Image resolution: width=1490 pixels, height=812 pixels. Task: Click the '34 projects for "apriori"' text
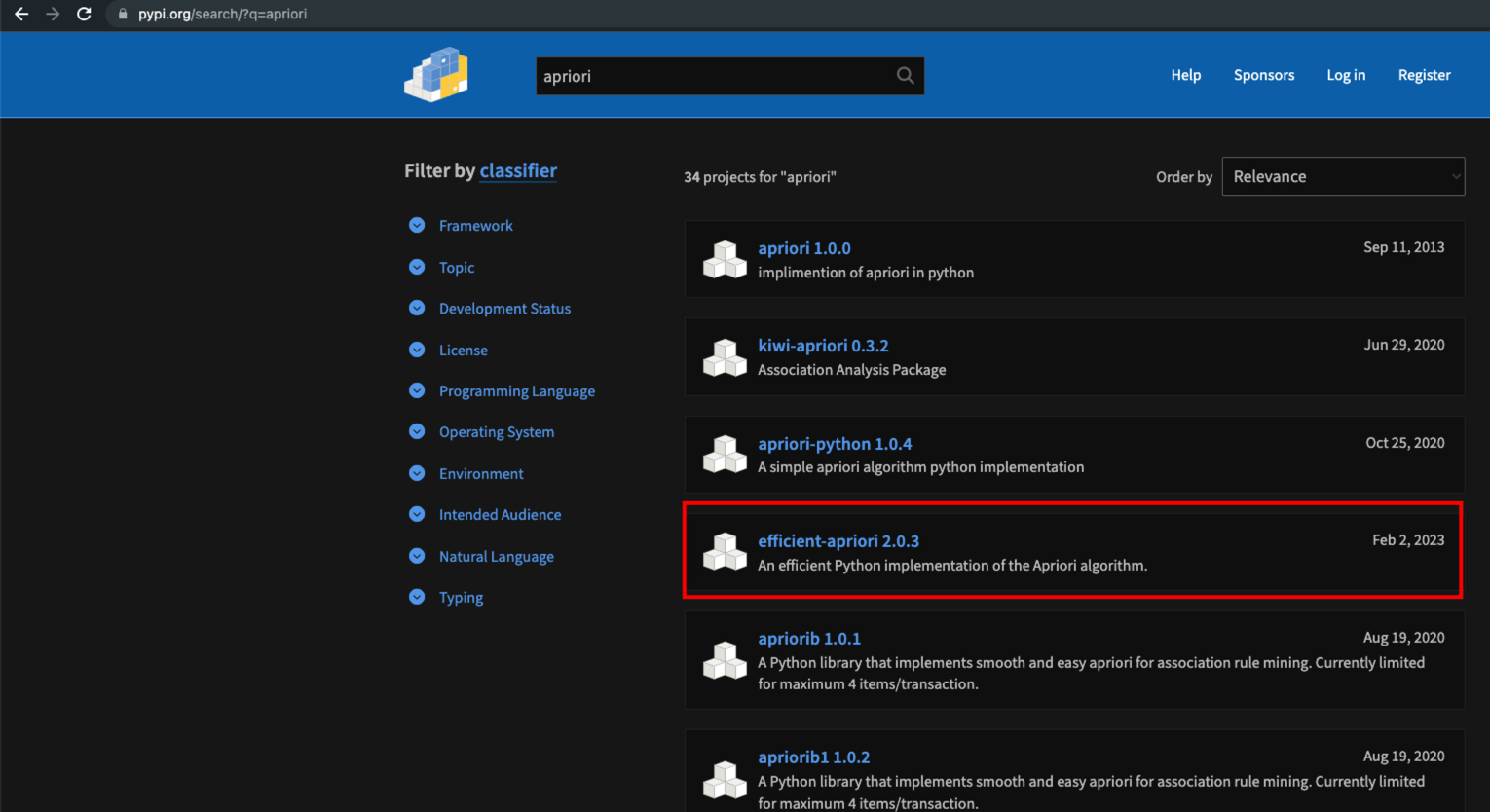760,177
